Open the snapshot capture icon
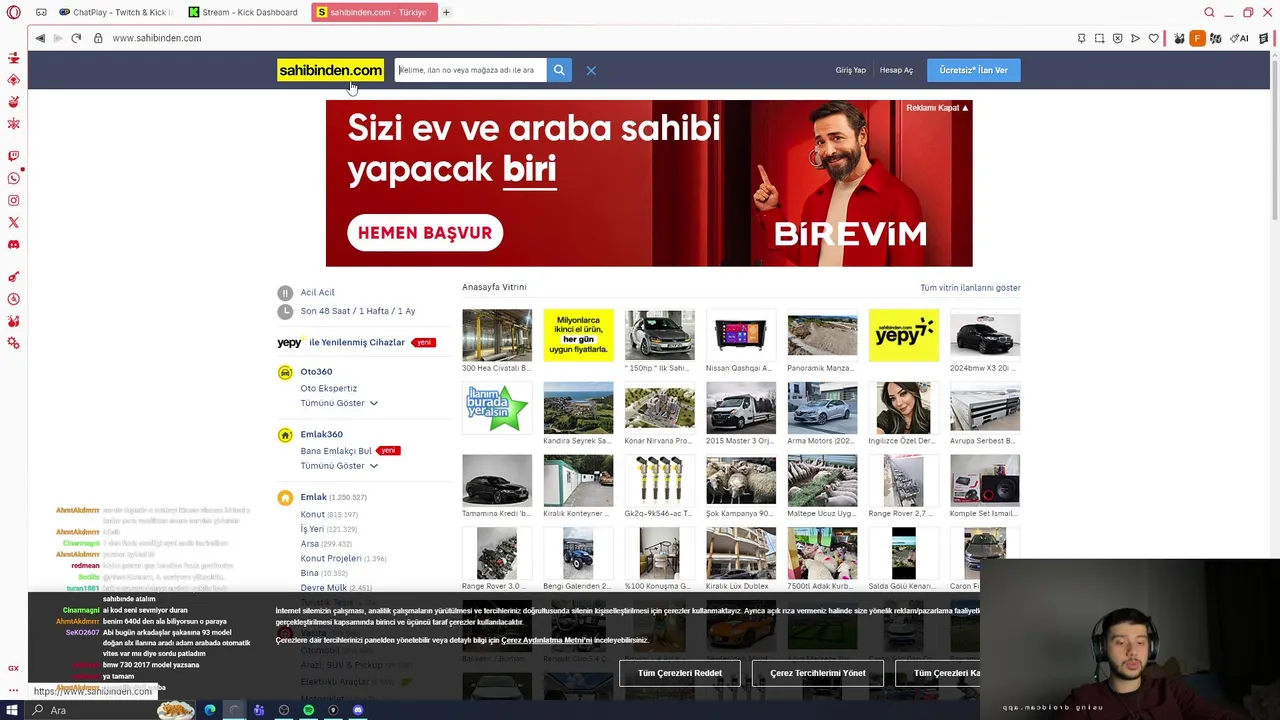This screenshot has width=1280, height=720. 1099,38
